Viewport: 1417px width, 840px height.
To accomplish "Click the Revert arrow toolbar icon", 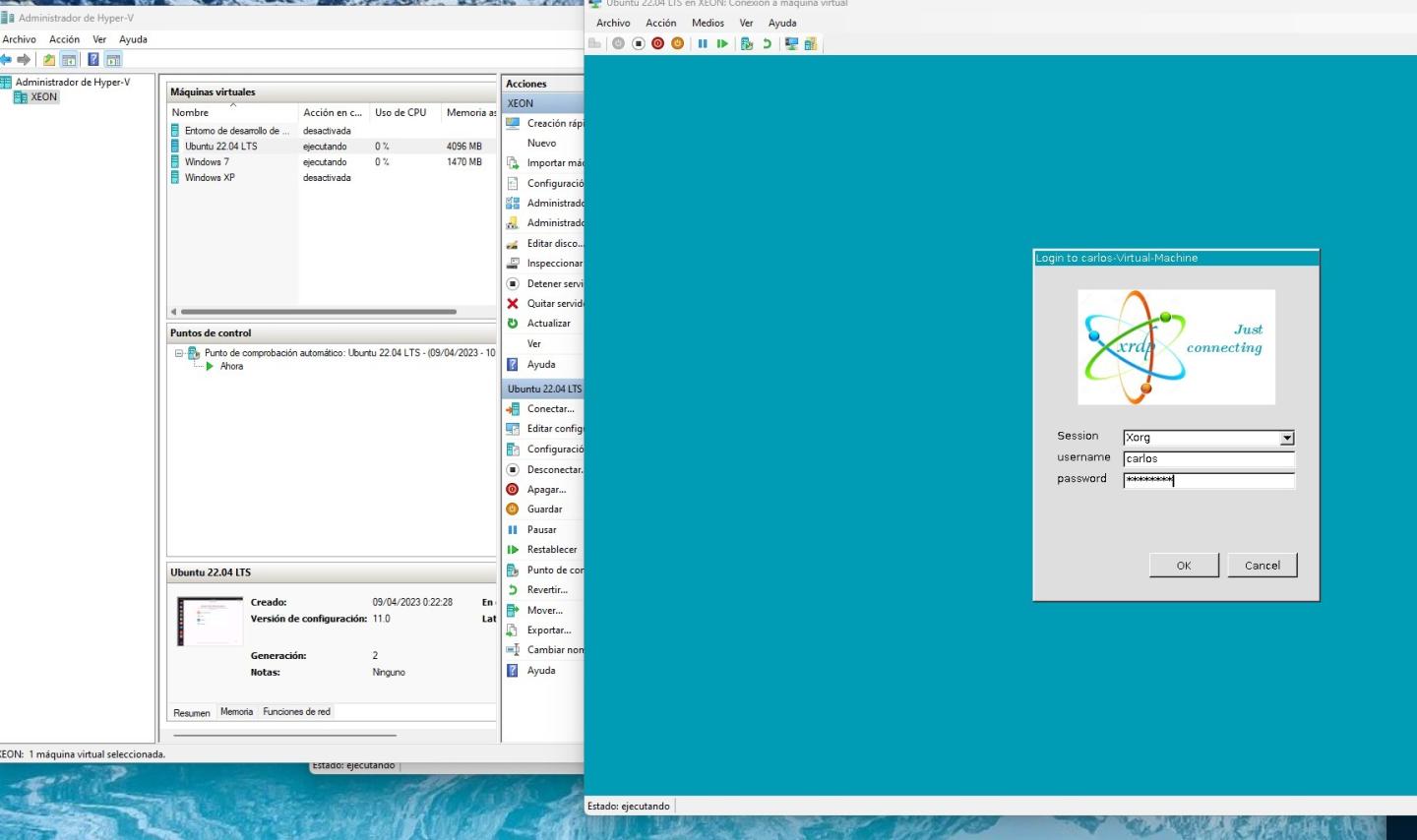I will pos(767,43).
